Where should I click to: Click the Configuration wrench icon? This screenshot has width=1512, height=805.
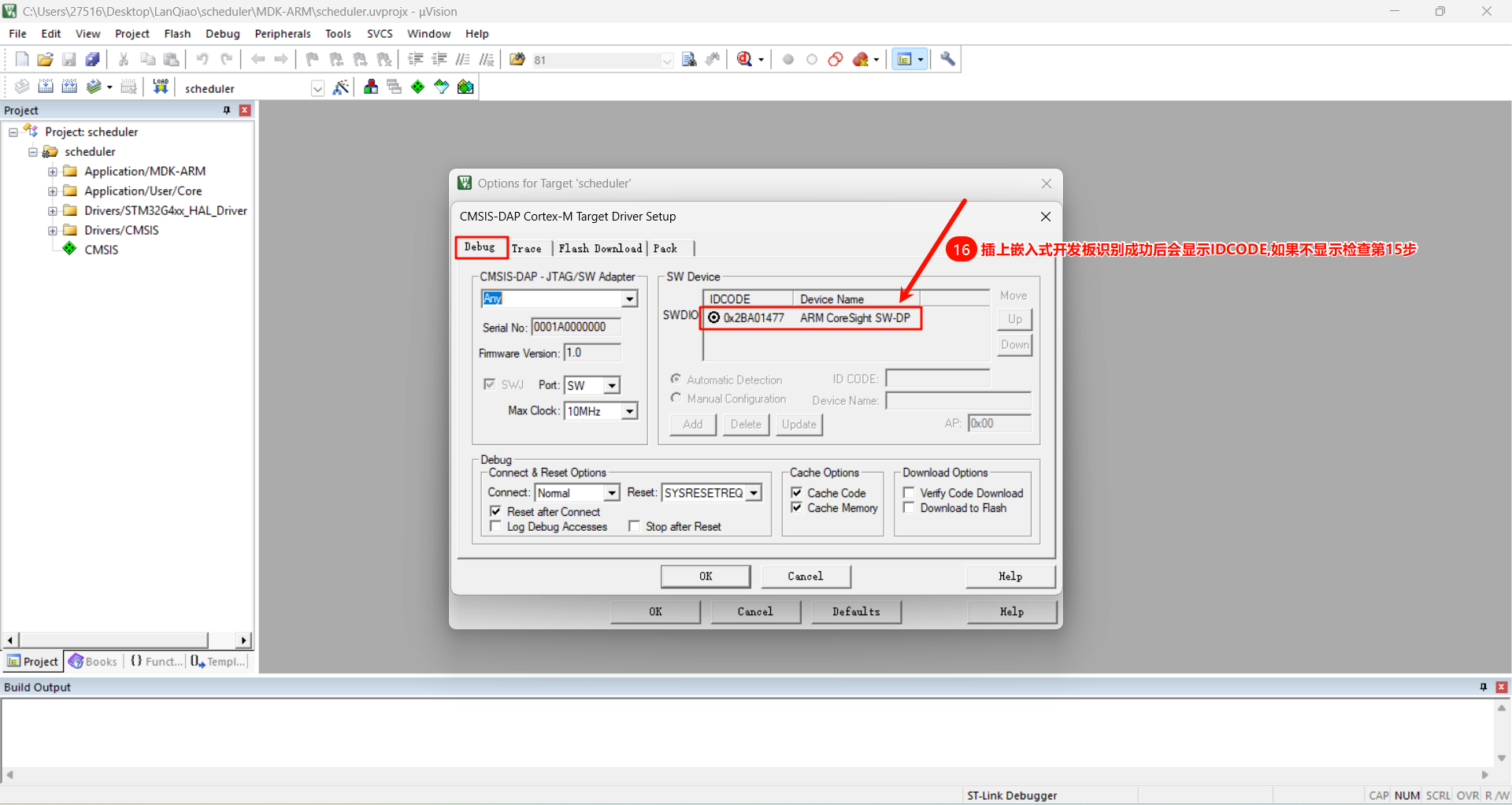click(x=947, y=59)
